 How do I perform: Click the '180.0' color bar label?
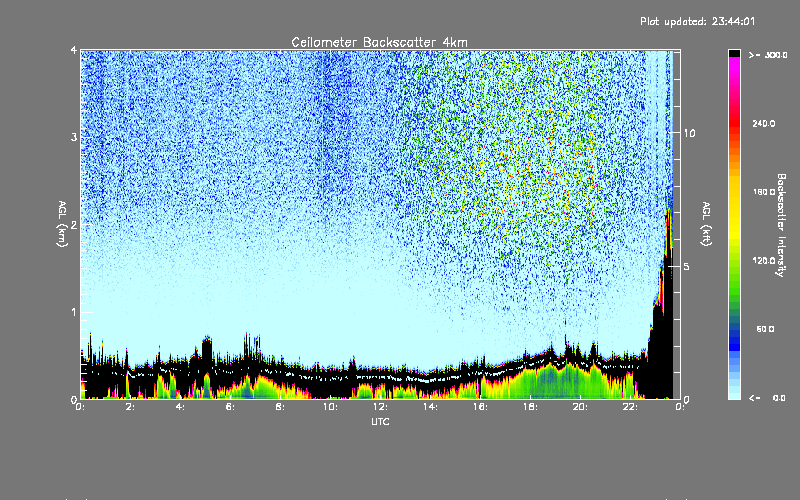pos(764,192)
